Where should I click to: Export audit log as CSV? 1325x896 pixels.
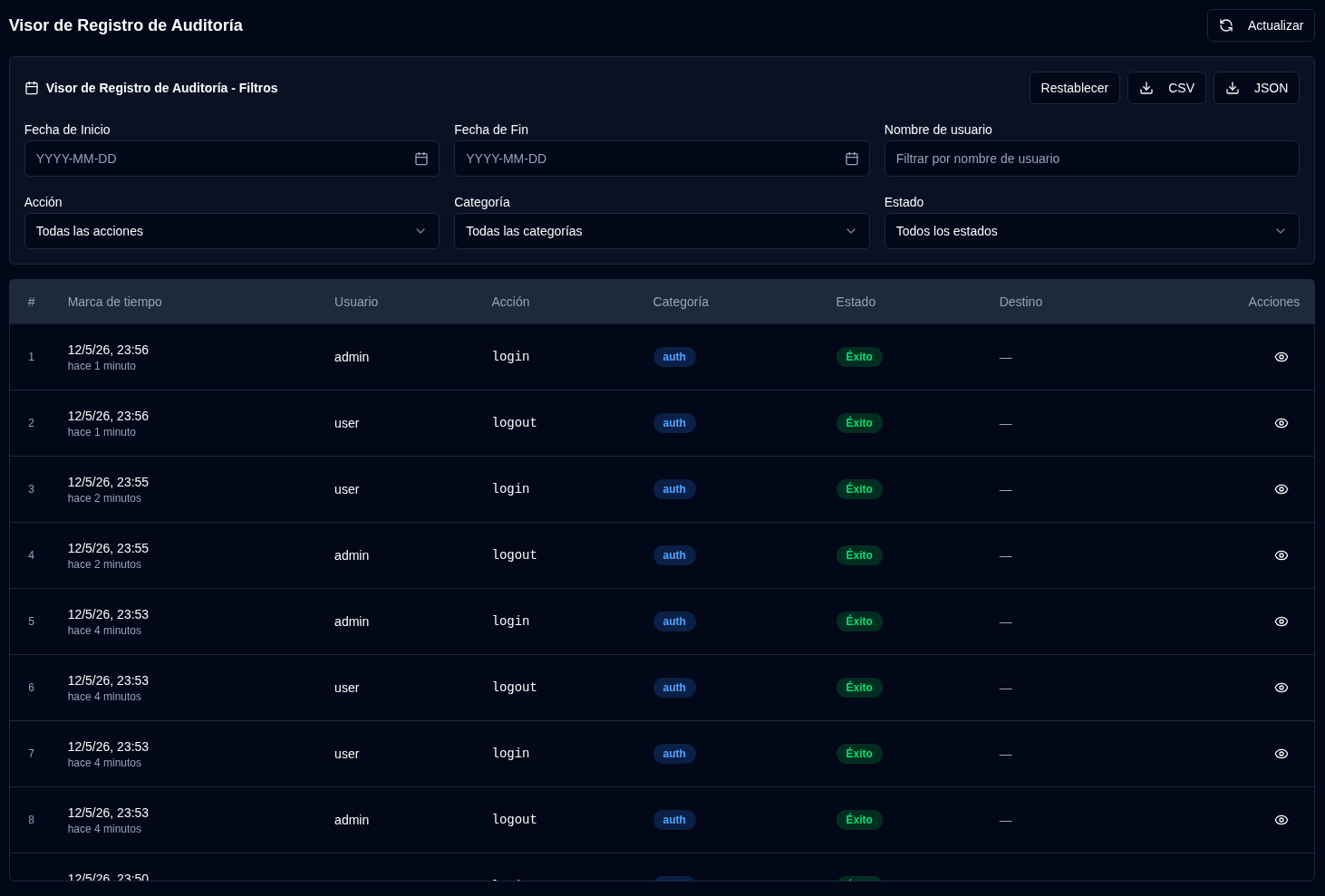click(x=1166, y=88)
